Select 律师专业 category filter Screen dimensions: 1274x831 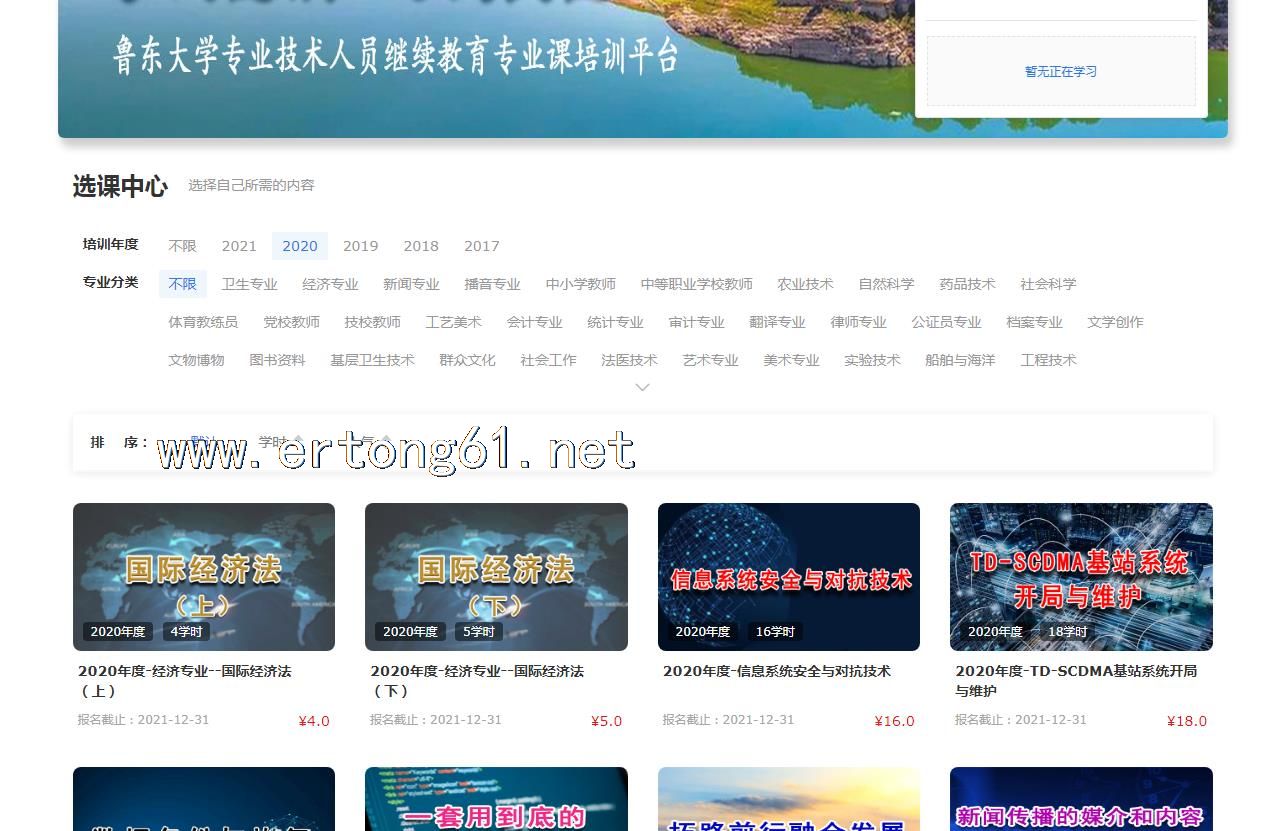coord(858,322)
